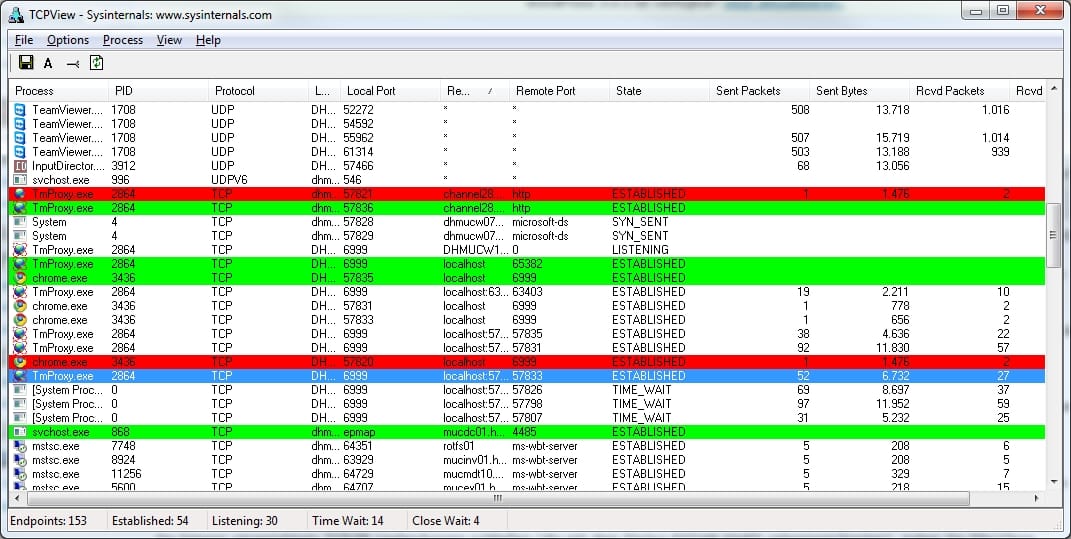The height and width of the screenshot is (539, 1071).
Task: Click chrome.exe icon in row with local port 57831
Action: [x=20, y=306]
